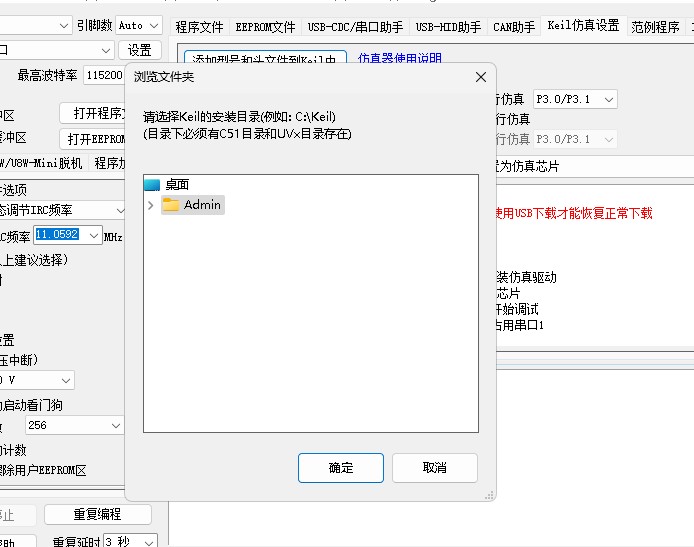
Task: Open the USB-CDC/串口助手 tab
Action: tap(355, 27)
